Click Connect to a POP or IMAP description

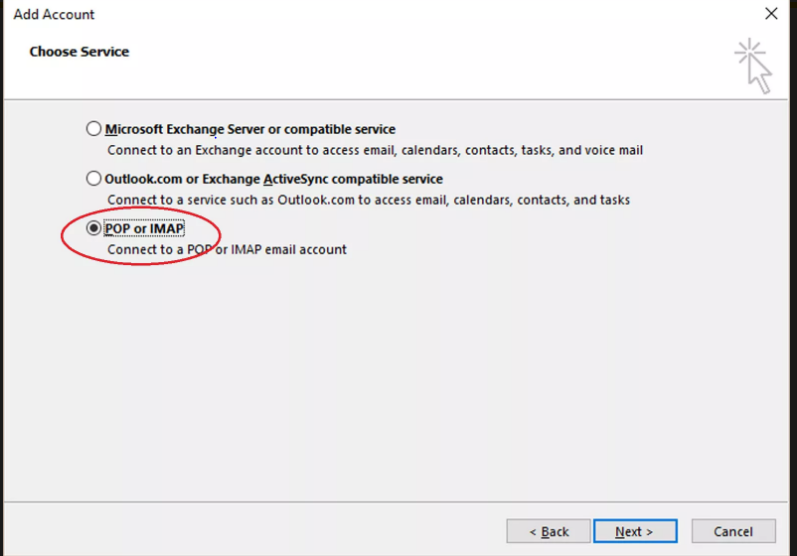click(227, 250)
